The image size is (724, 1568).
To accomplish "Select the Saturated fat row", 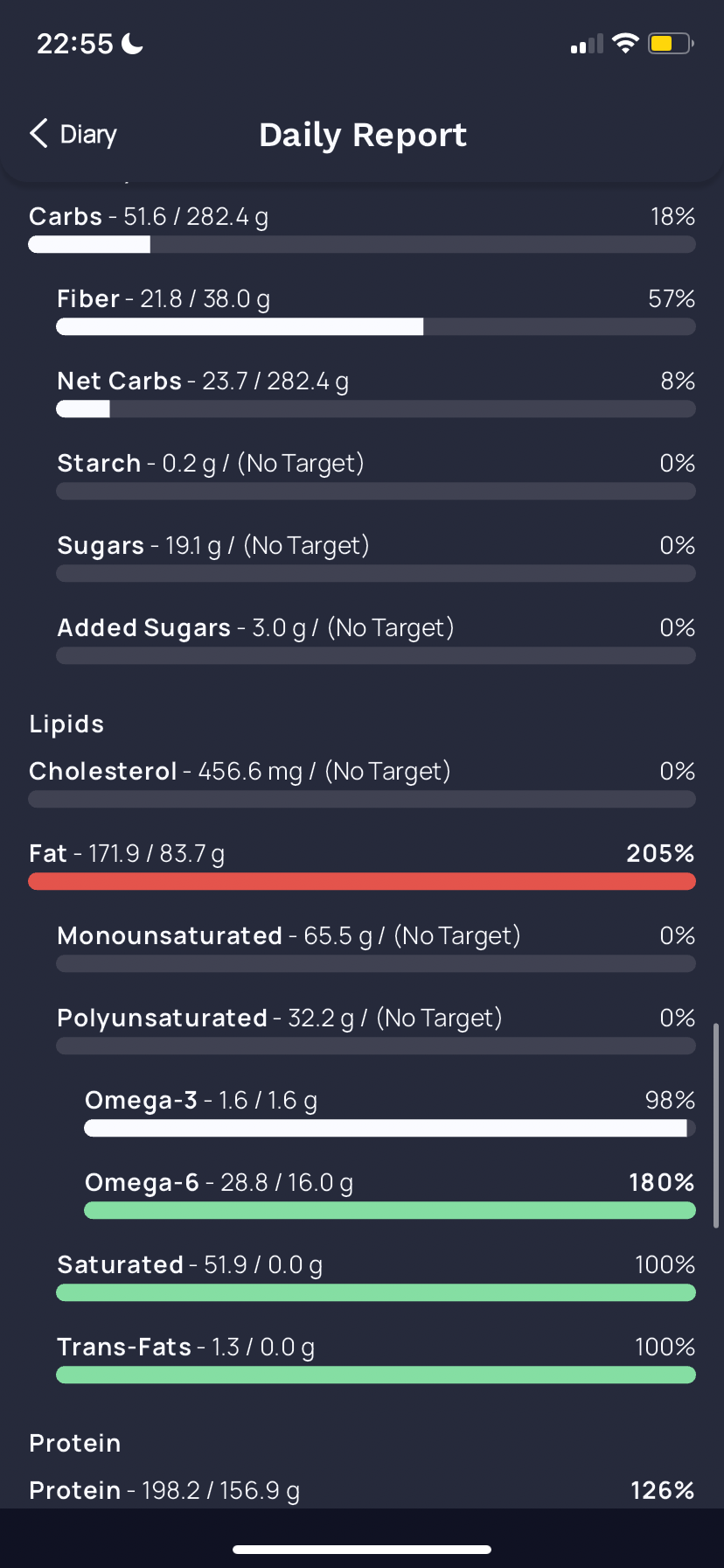I will click(376, 1277).
